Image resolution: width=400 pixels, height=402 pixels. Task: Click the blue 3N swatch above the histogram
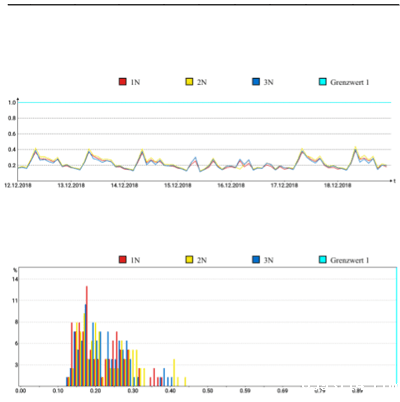256,260
